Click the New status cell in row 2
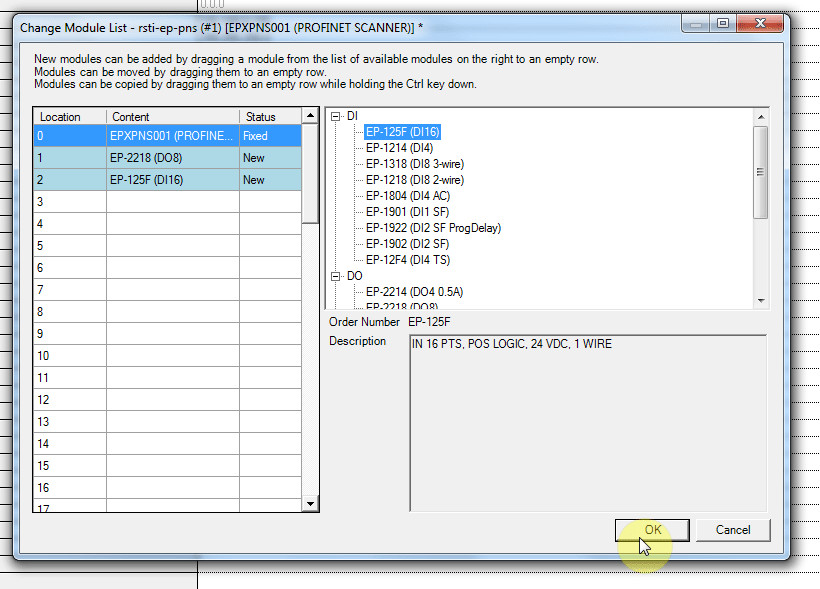Viewport: 820px width, 589px height. [x=270, y=180]
